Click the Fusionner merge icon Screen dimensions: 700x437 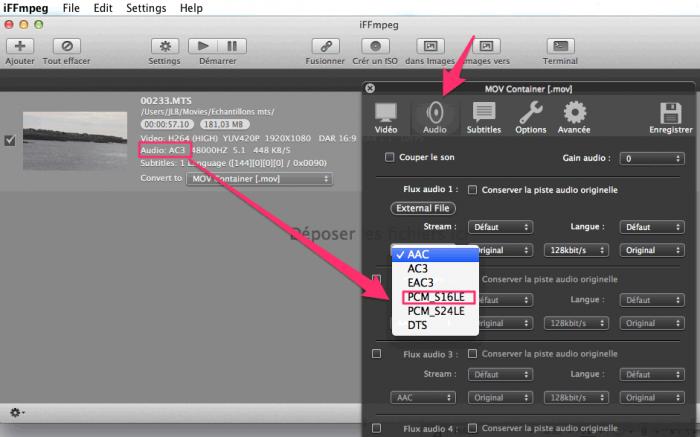pyautogui.click(x=325, y=46)
